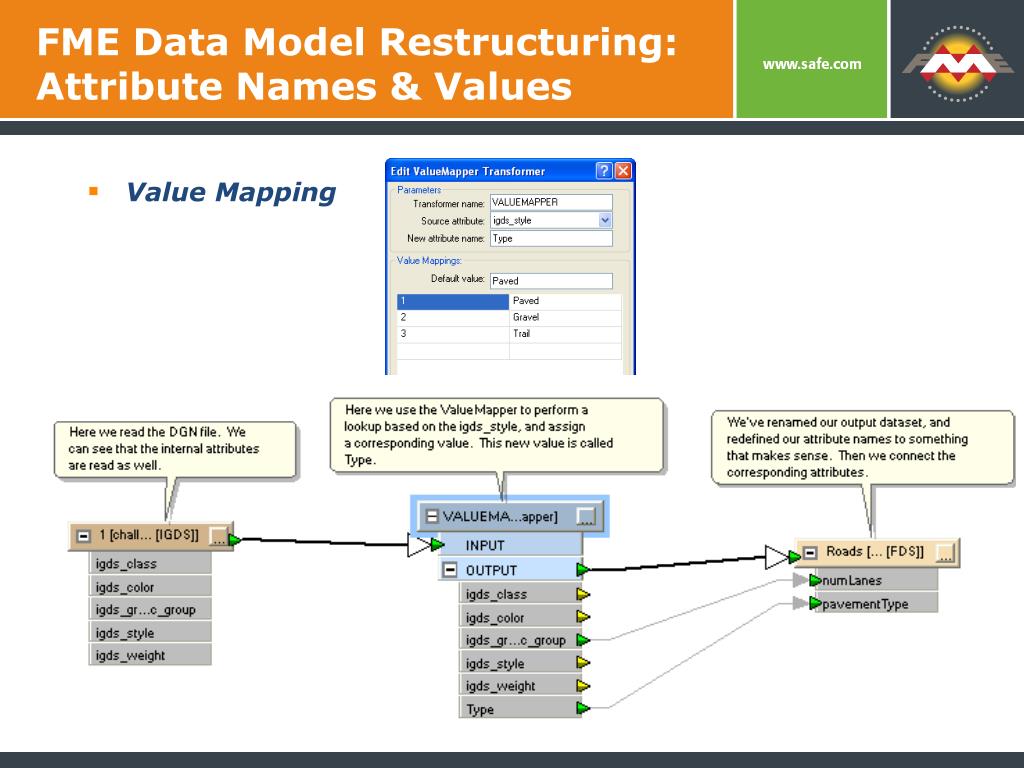Image resolution: width=1024 pixels, height=768 pixels.
Task: Click IGDS reader green output port arrow
Action: 235,539
